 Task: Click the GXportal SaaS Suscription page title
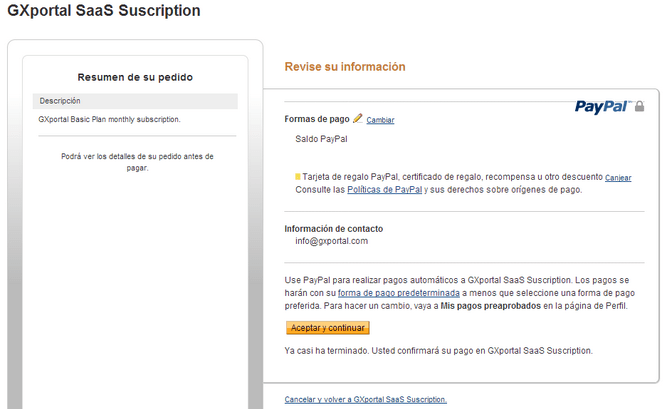pyautogui.click(x=104, y=11)
